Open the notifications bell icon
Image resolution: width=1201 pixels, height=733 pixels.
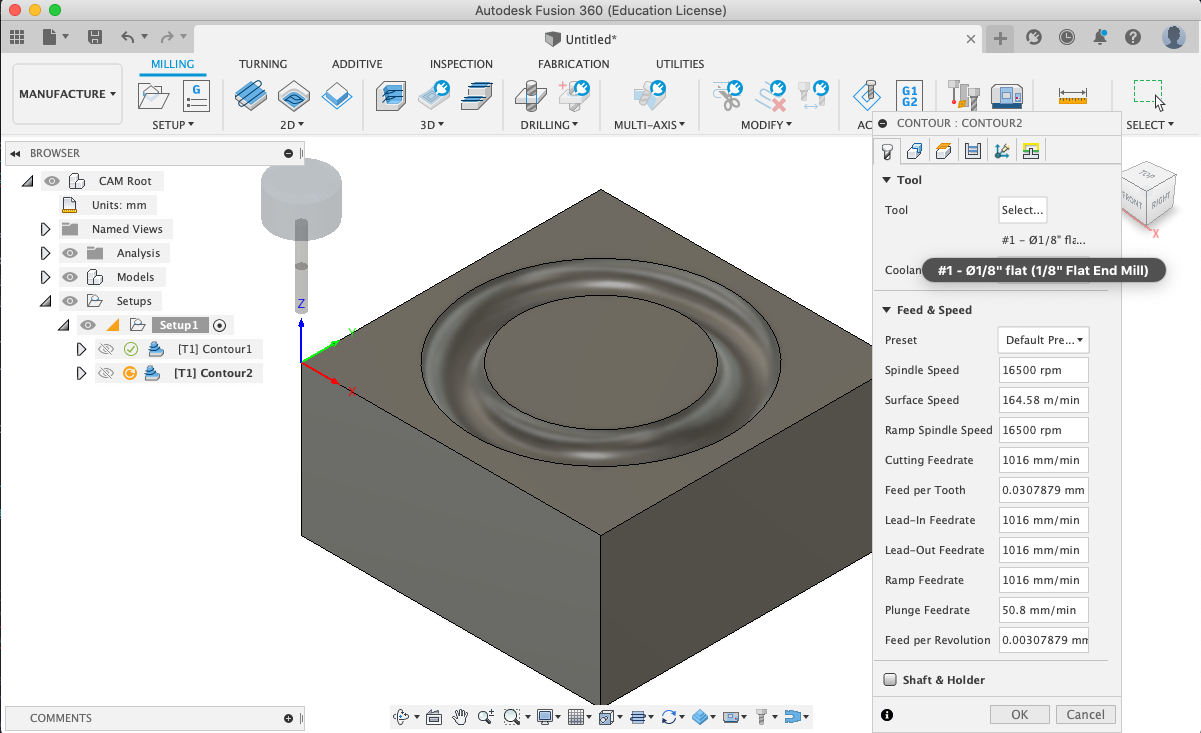1100,37
